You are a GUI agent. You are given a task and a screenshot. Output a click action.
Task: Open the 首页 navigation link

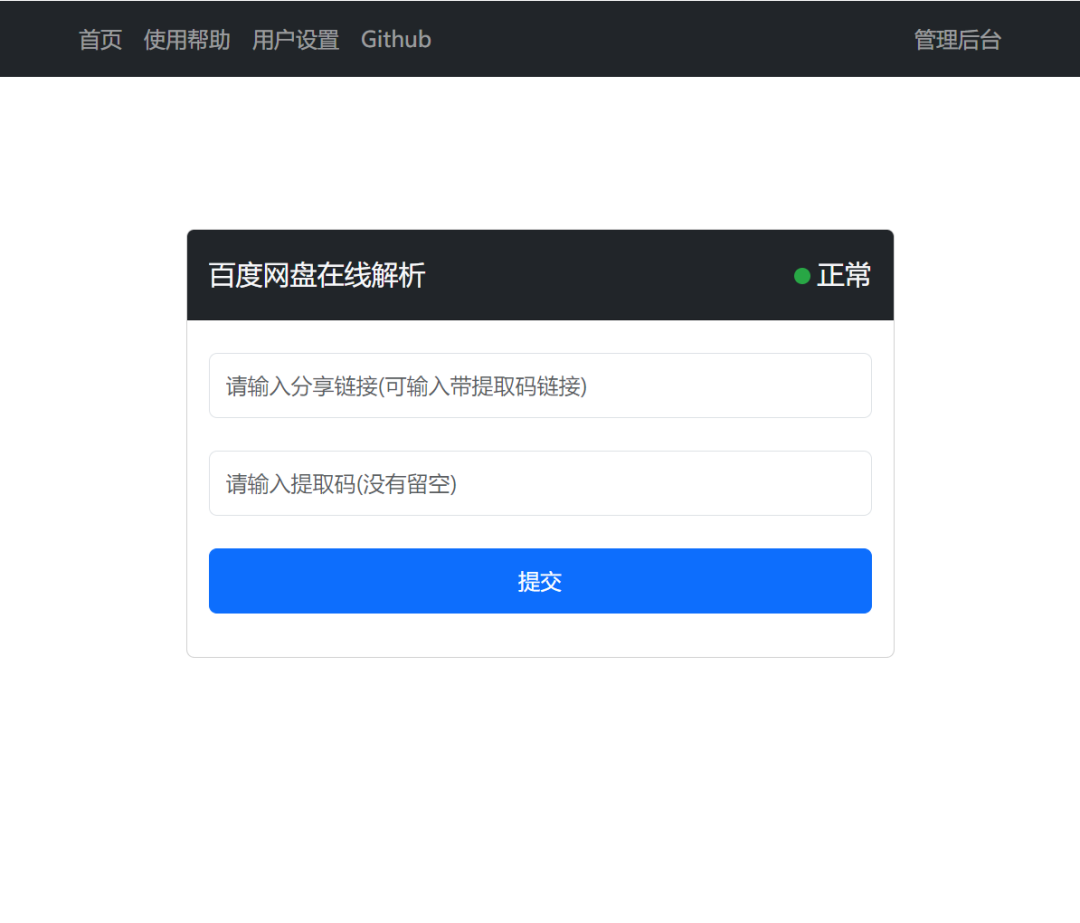click(x=101, y=40)
